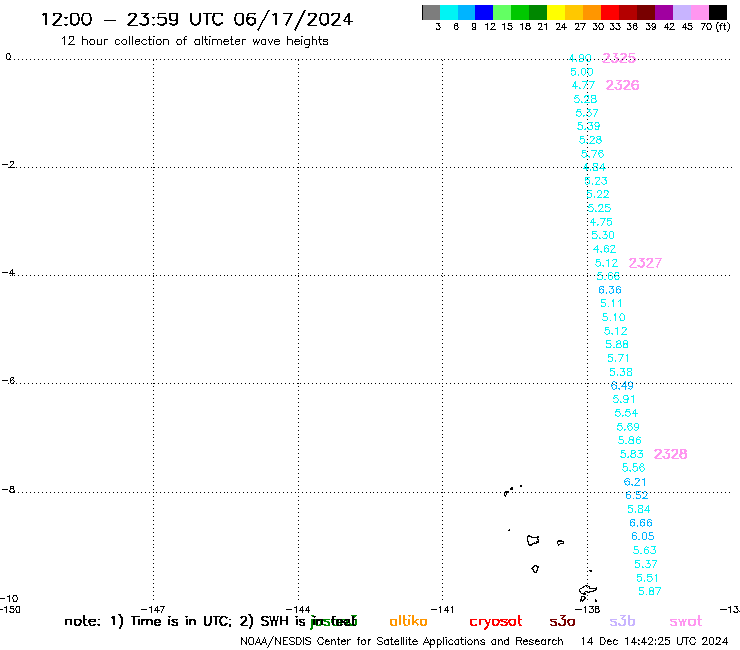
Task: Click the -8 latitude axis label
Action: click(x=8, y=490)
